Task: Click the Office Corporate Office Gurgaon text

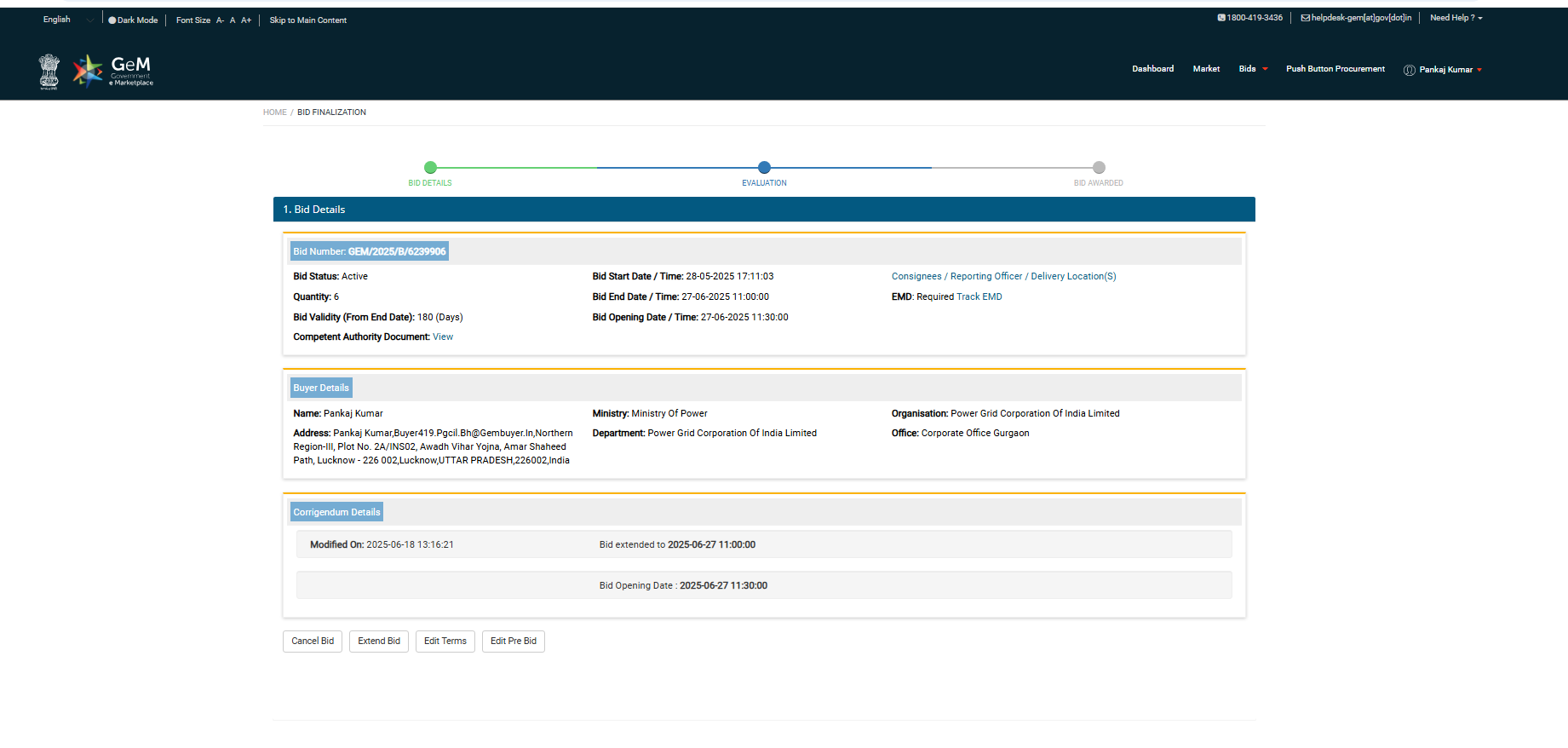Action: tap(960, 434)
